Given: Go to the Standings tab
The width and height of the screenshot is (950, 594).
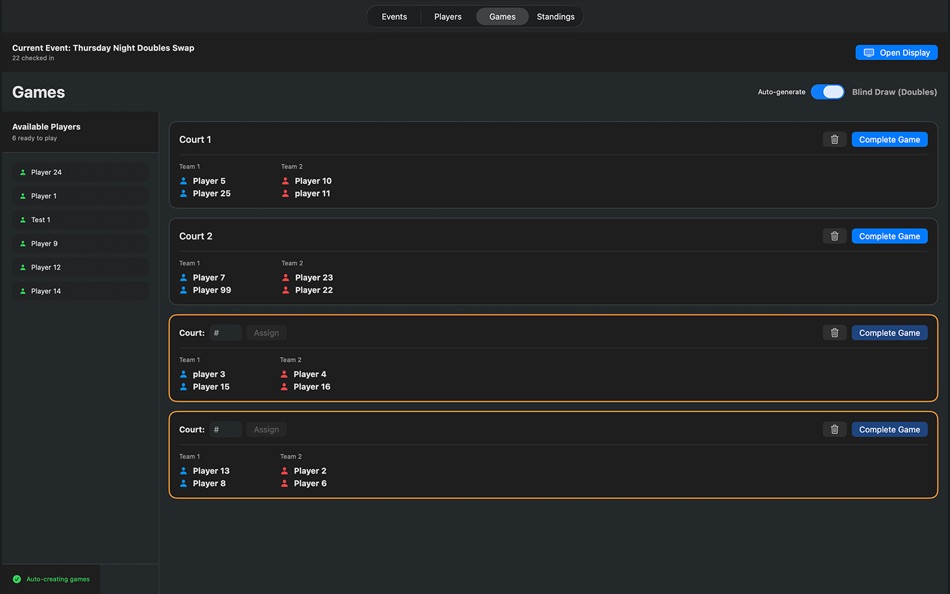Looking at the screenshot, I should point(556,16).
